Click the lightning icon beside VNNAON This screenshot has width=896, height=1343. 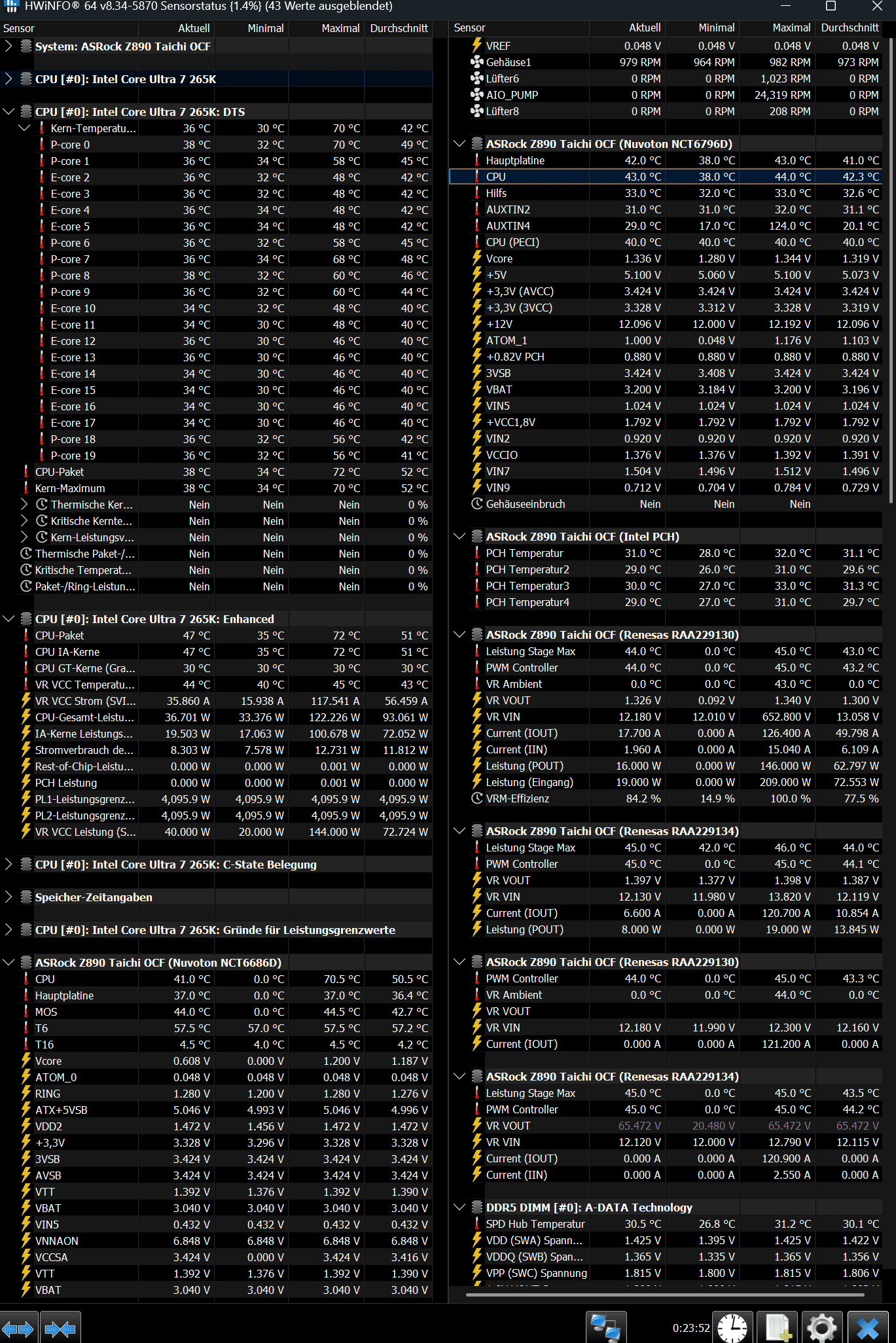point(26,1241)
